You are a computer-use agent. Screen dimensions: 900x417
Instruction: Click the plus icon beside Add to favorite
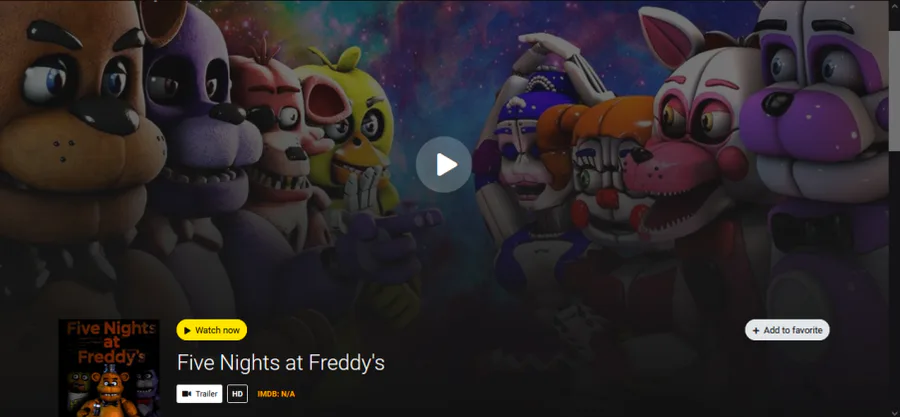755,330
